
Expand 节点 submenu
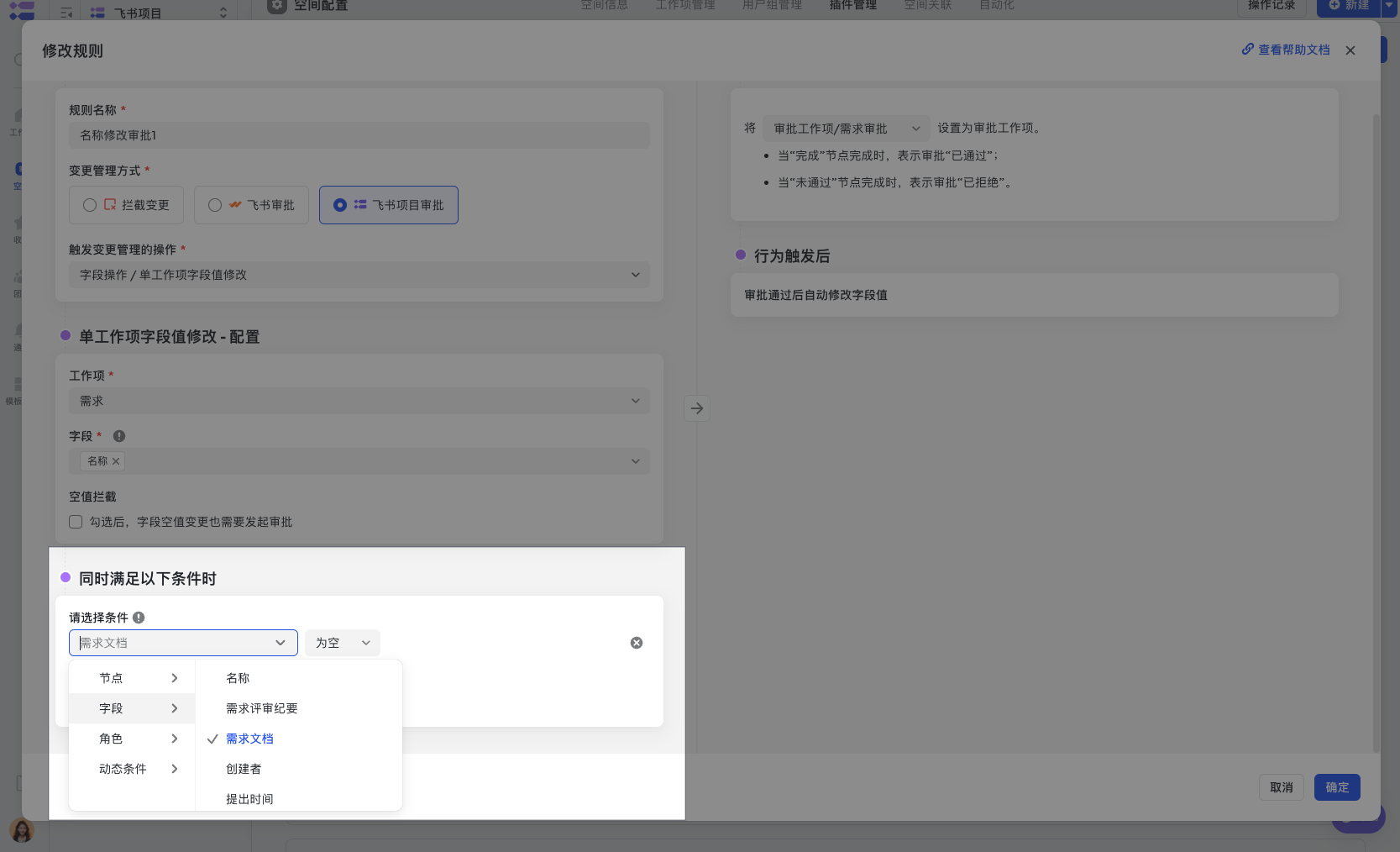click(132, 678)
